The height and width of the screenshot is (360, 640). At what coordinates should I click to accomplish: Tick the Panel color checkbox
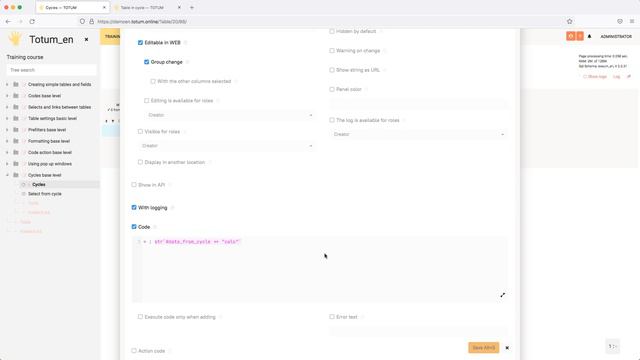click(332, 89)
